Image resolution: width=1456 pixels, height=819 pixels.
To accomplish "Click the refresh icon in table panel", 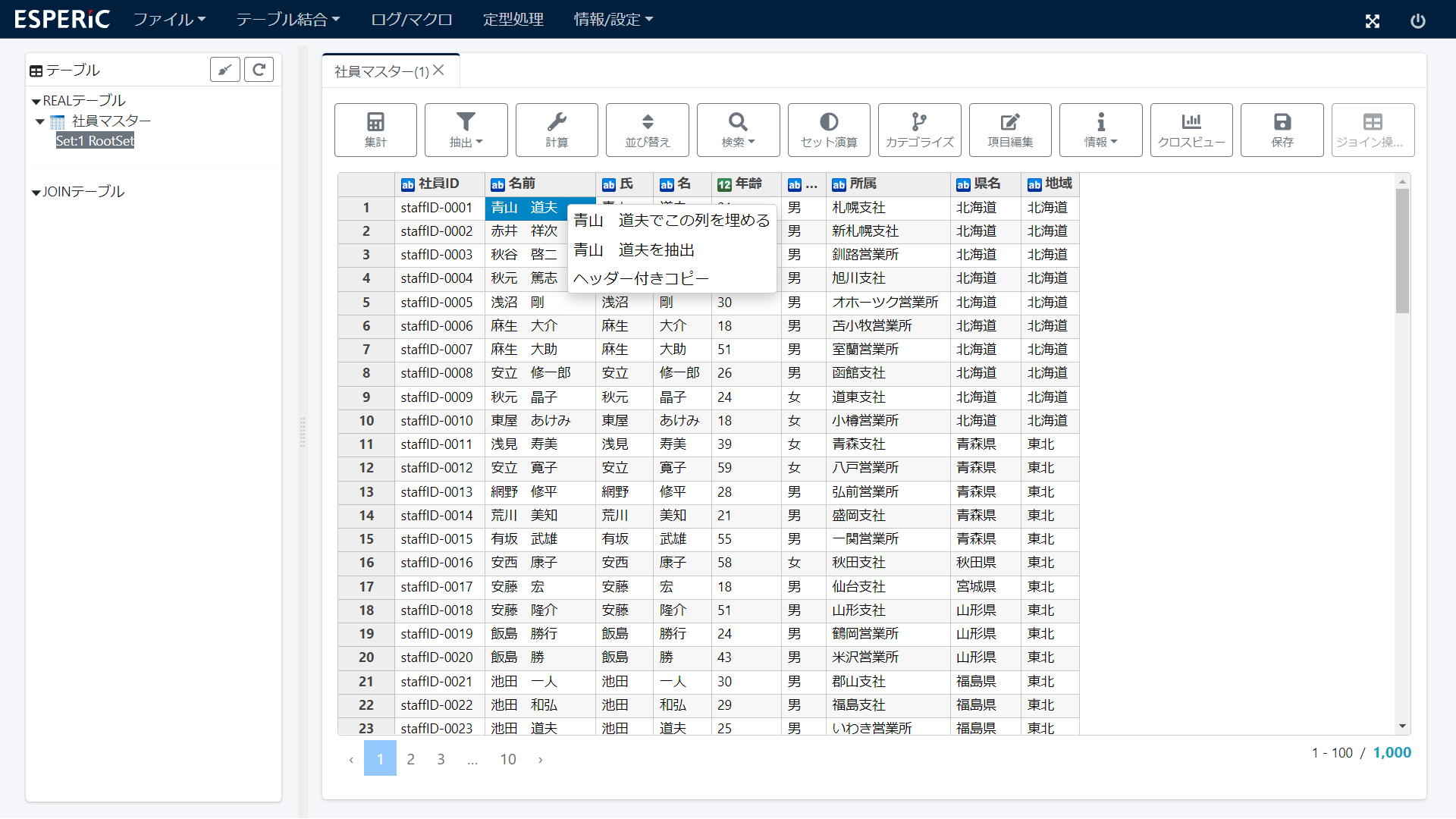I will coord(259,70).
